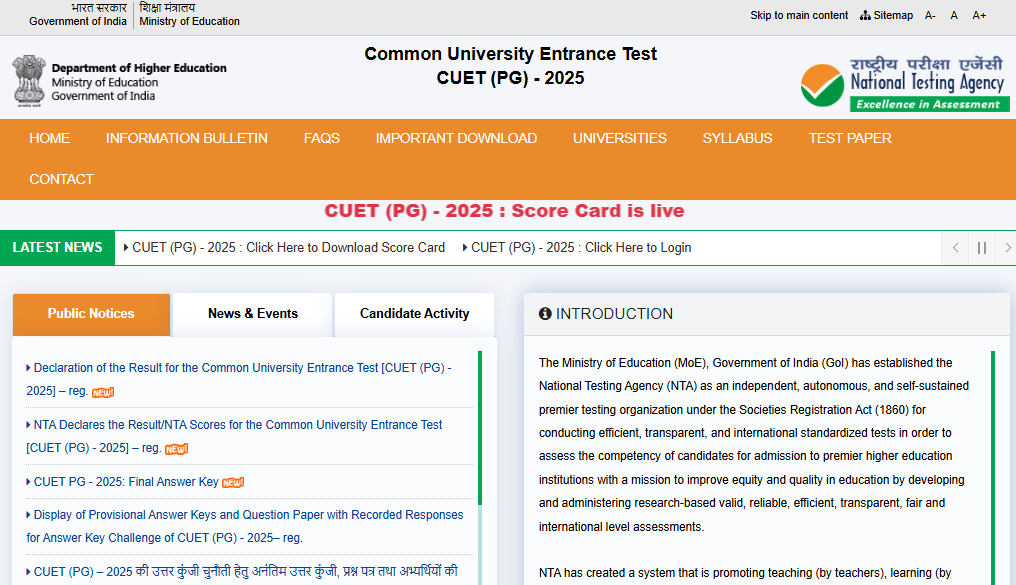Navigate to the Universities page
1016x585 pixels.
click(619, 139)
